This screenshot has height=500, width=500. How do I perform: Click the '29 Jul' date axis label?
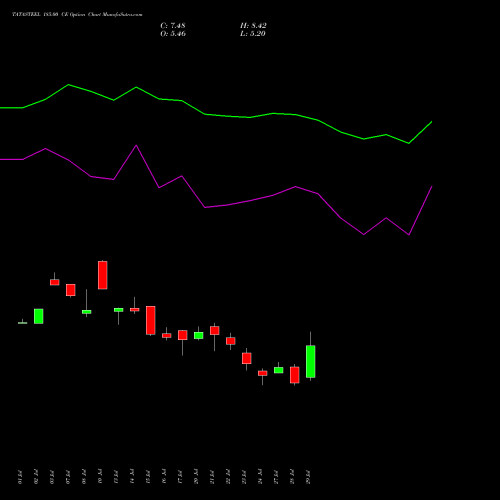coord(308,477)
